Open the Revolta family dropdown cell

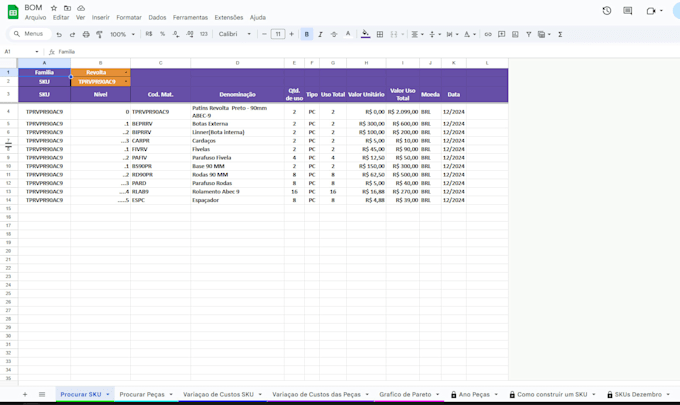101,72
